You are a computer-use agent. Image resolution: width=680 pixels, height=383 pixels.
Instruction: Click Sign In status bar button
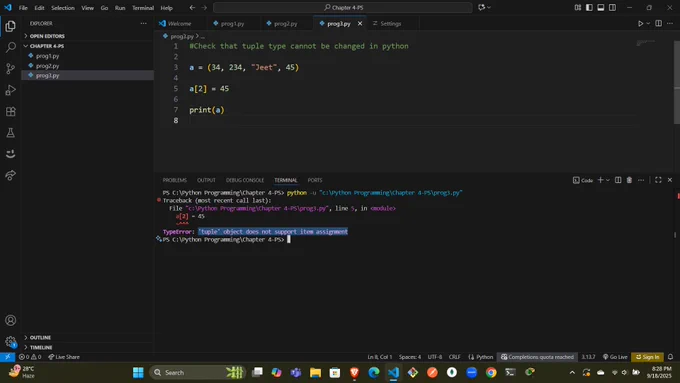[x=647, y=357]
